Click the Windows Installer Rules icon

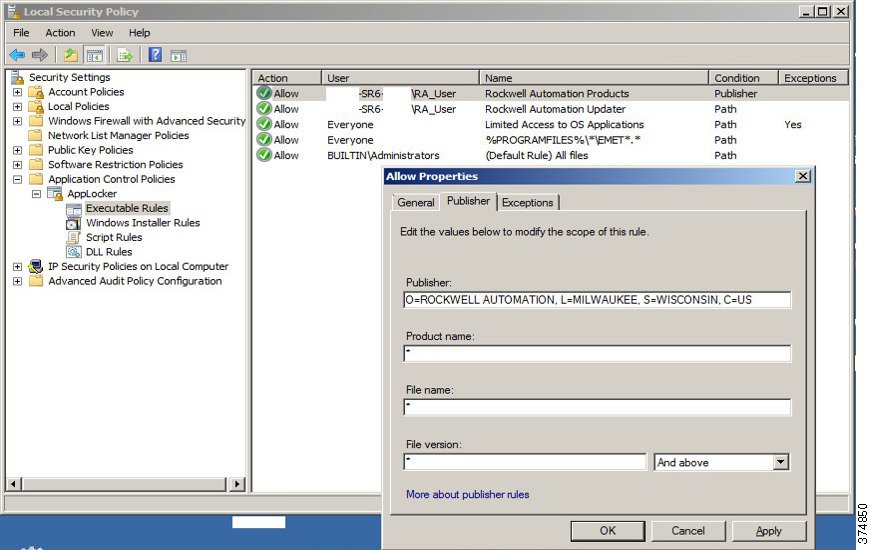point(73,223)
